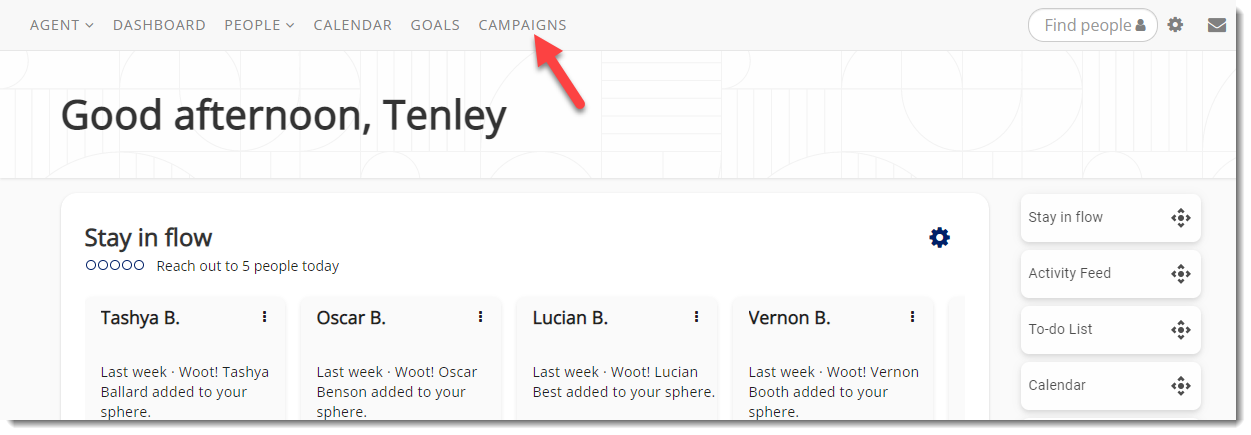
Task: Open the Goals page
Action: click(x=435, y=25)
